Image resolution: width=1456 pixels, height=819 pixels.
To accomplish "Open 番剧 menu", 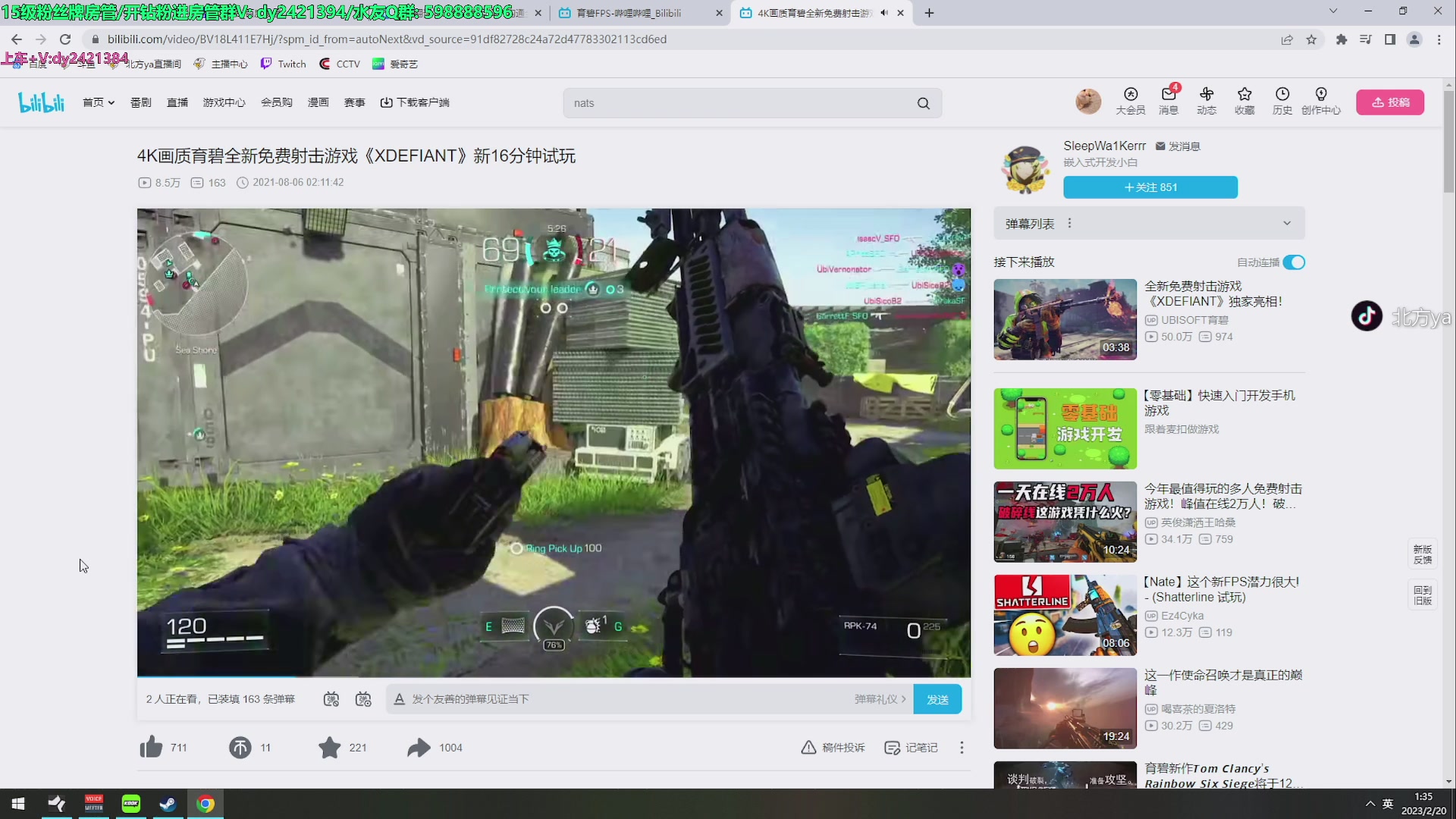I will 141,102.
